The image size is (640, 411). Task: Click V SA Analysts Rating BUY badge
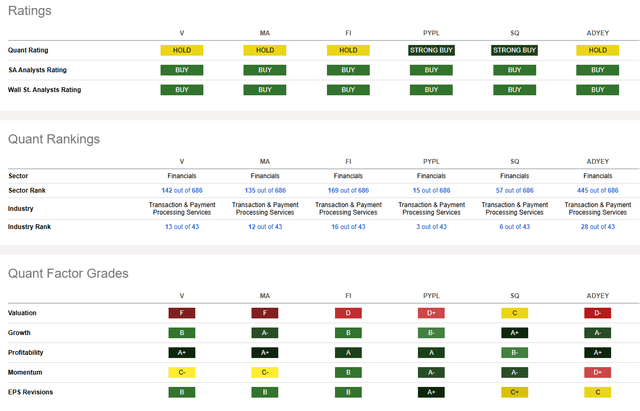[x=182, y=70]
